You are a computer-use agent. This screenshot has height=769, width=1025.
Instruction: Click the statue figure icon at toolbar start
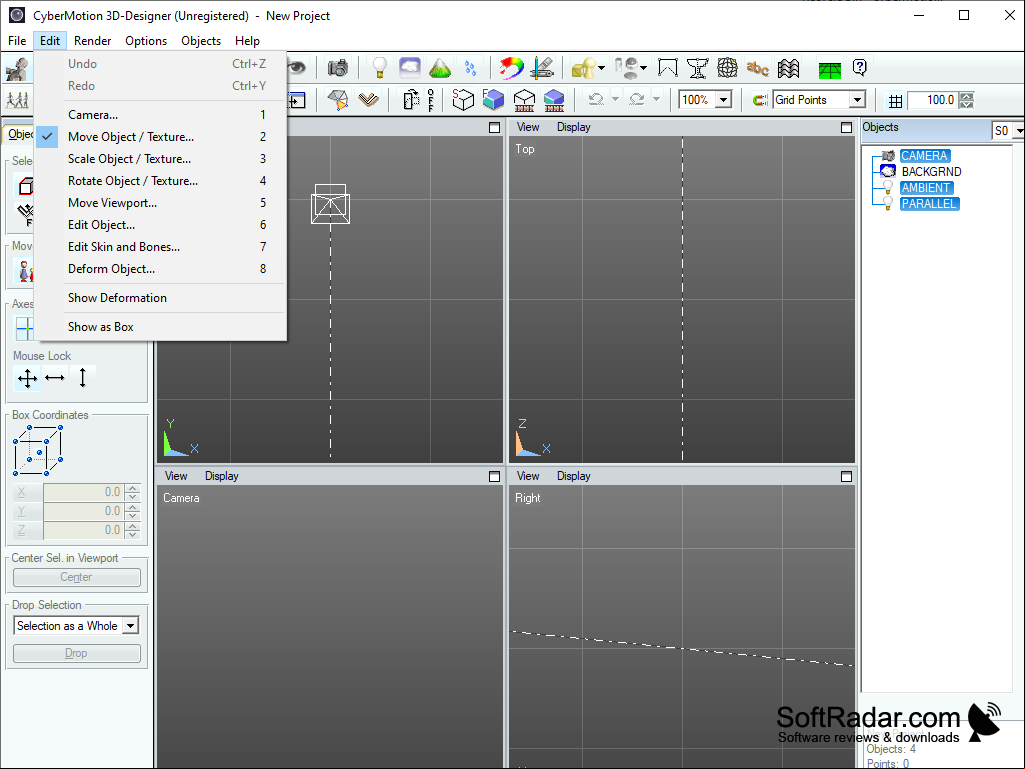click(x=18, y=69)
